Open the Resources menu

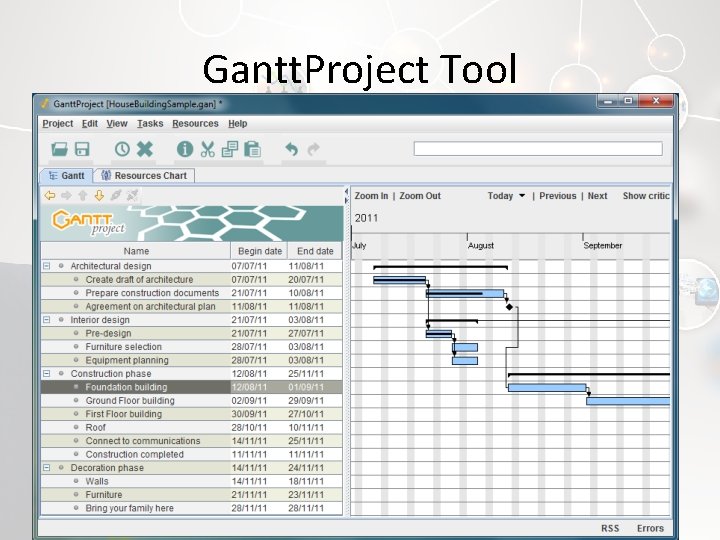(x=195, y=124)
